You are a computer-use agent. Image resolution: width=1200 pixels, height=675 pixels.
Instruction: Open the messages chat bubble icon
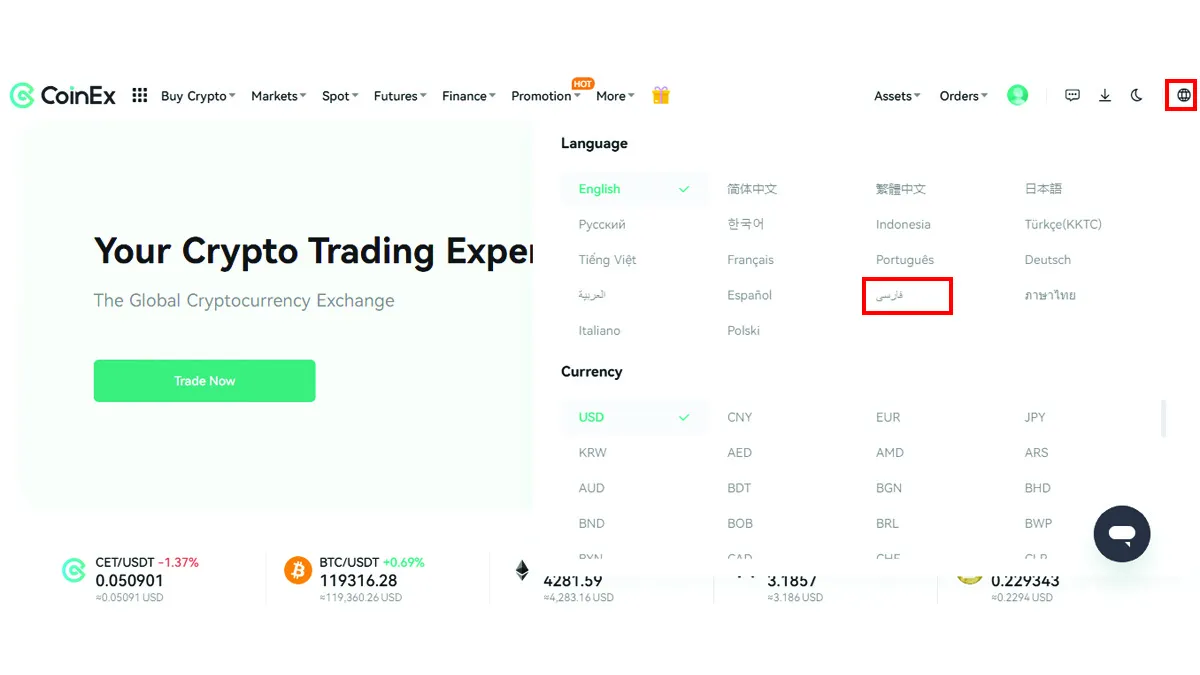tap(1072, 96)
